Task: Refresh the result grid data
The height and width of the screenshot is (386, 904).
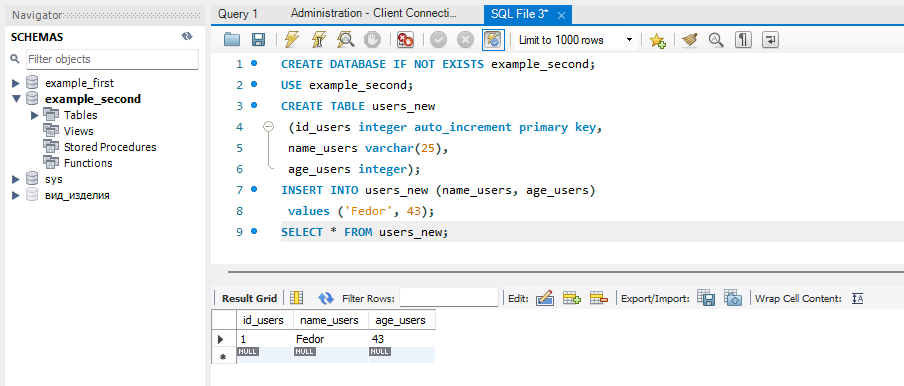Action: (x=326, y=298)
